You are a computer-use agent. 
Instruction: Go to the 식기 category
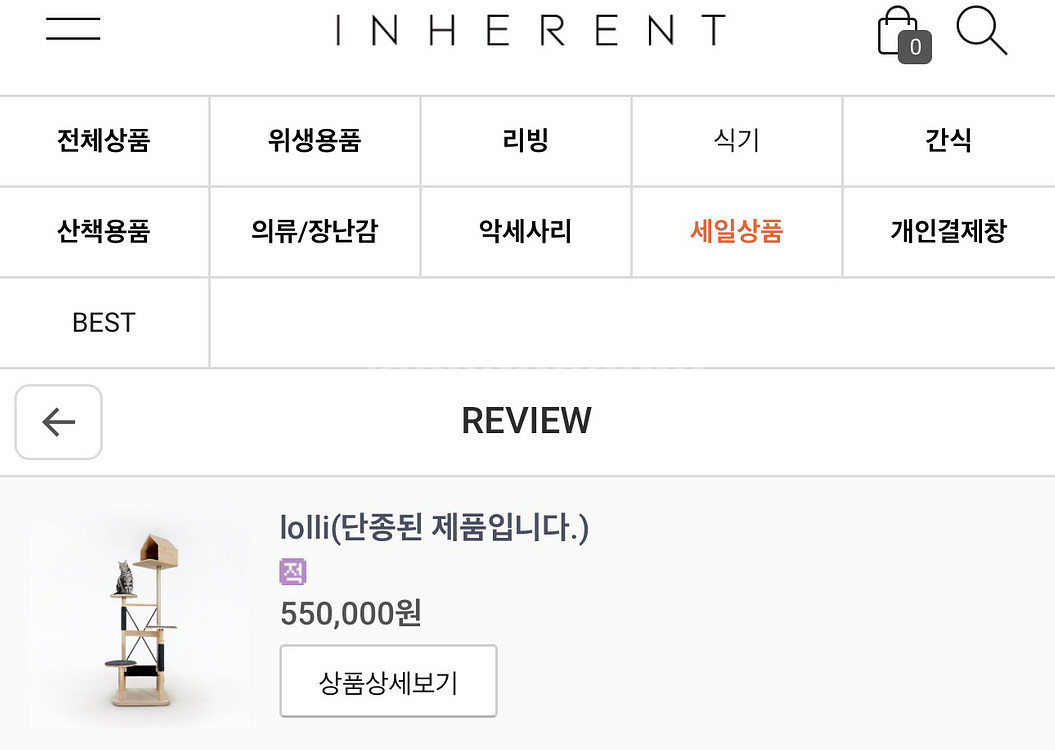(x=737, y=141)
